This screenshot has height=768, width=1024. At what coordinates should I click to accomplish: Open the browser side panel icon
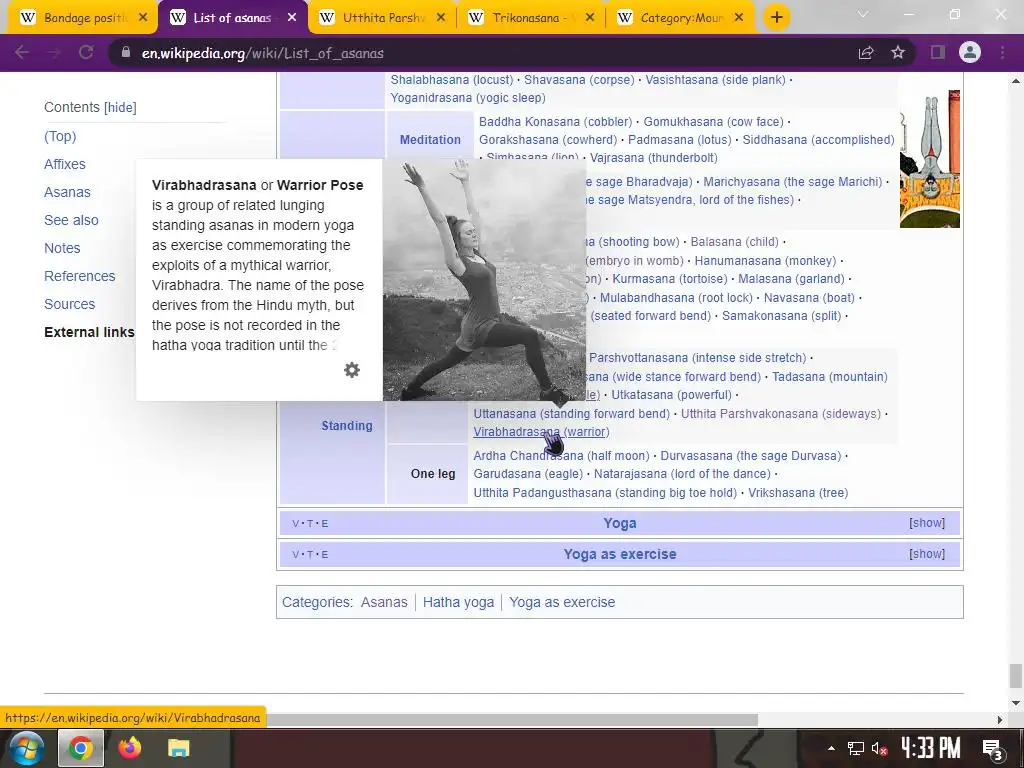938,53
